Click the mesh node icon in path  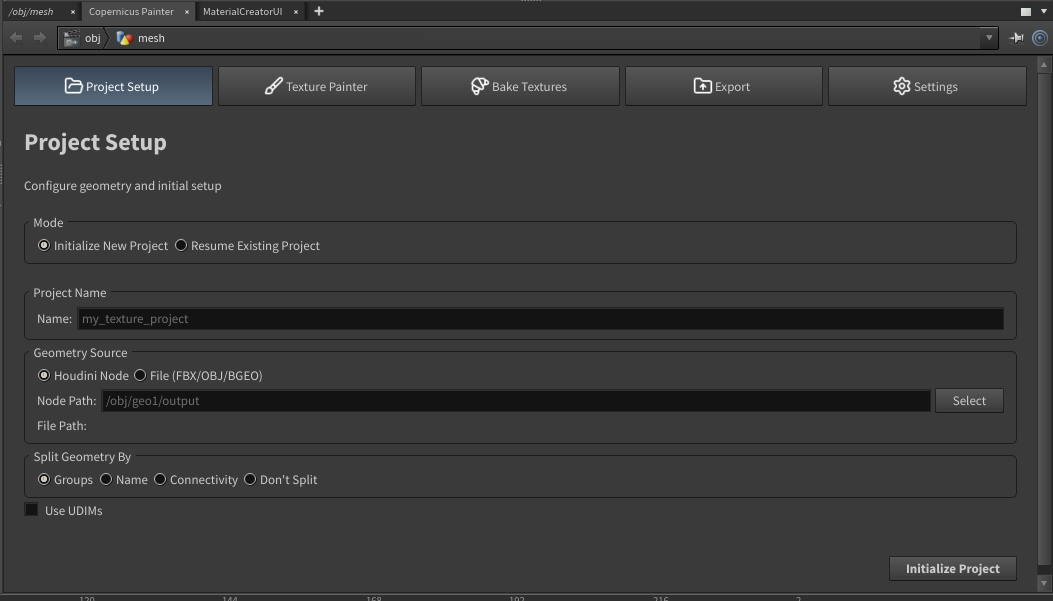pos(125,38)
